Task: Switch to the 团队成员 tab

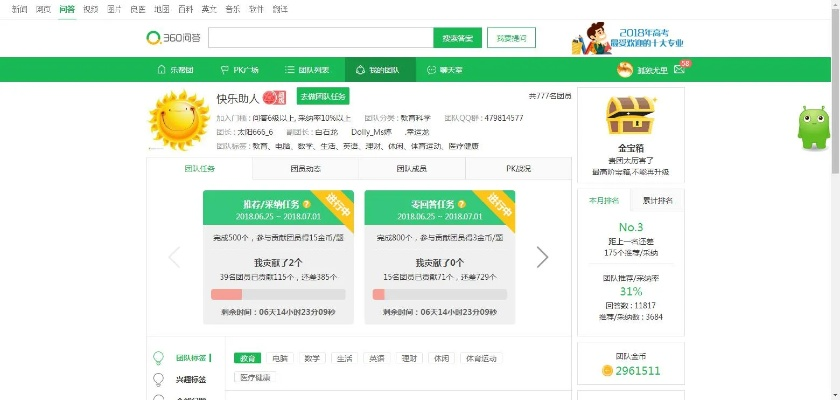Action: [412, 169]
